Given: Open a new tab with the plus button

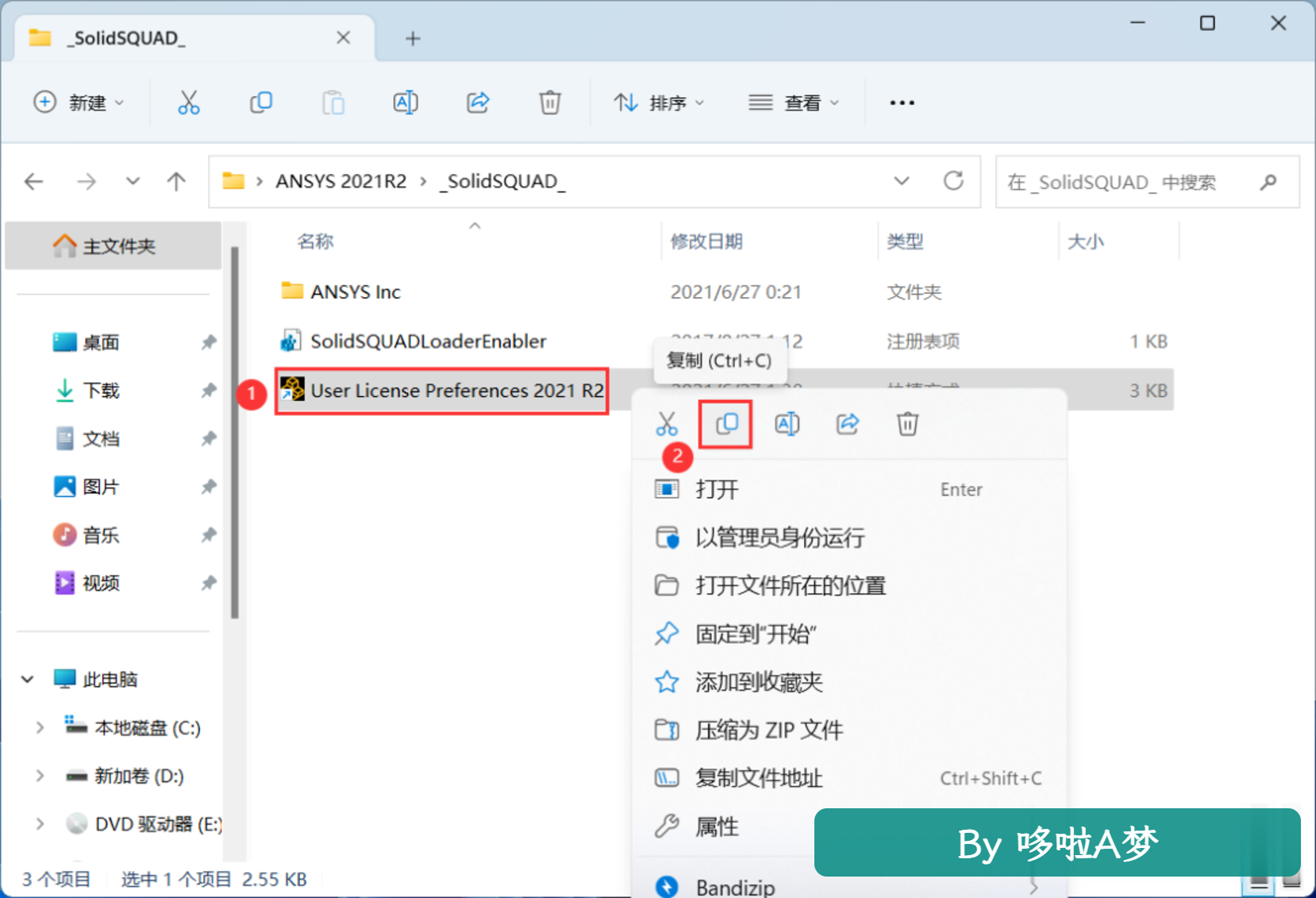Looking at the screenshot, I should (x=413, y=38).
